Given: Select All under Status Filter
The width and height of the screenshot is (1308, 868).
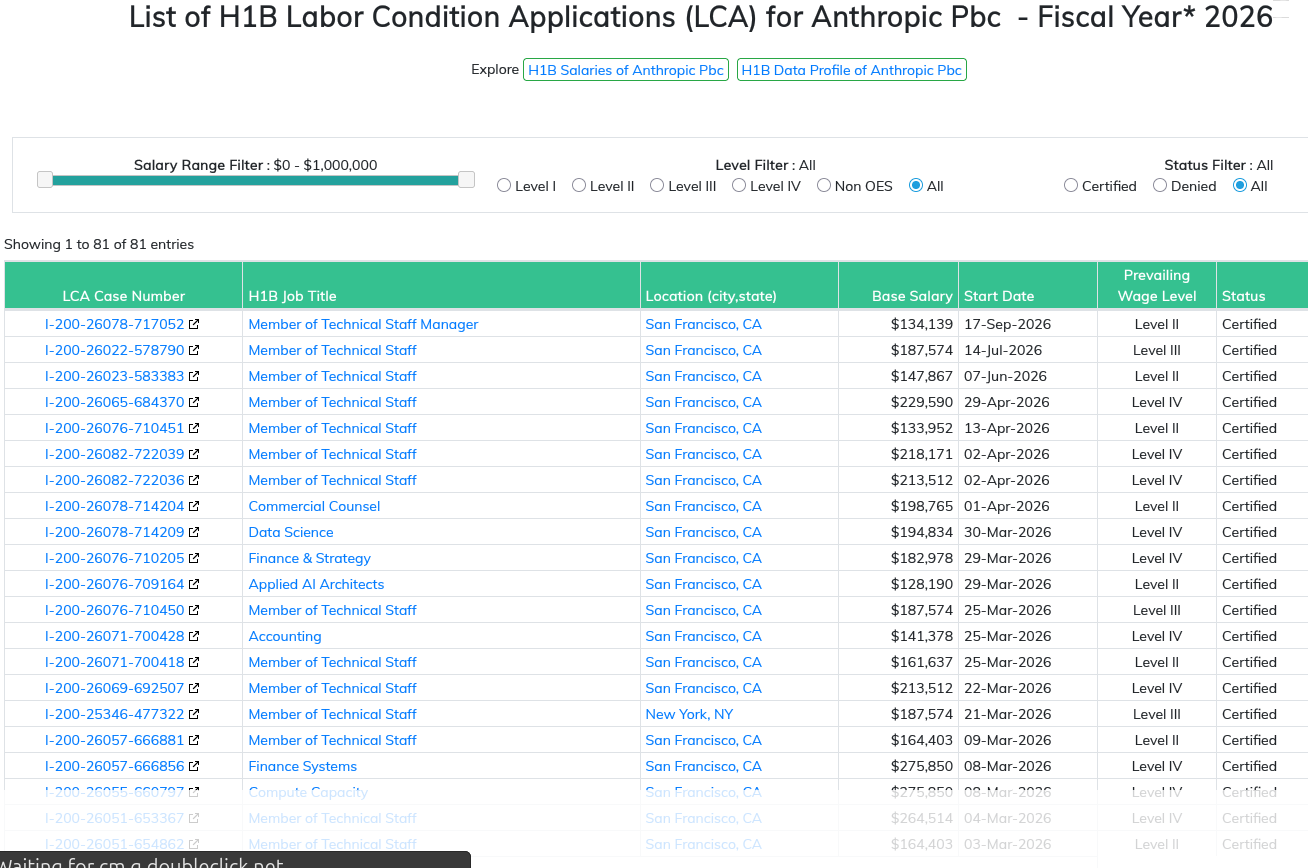Looking at the screenshot, I should (1240, 185).
